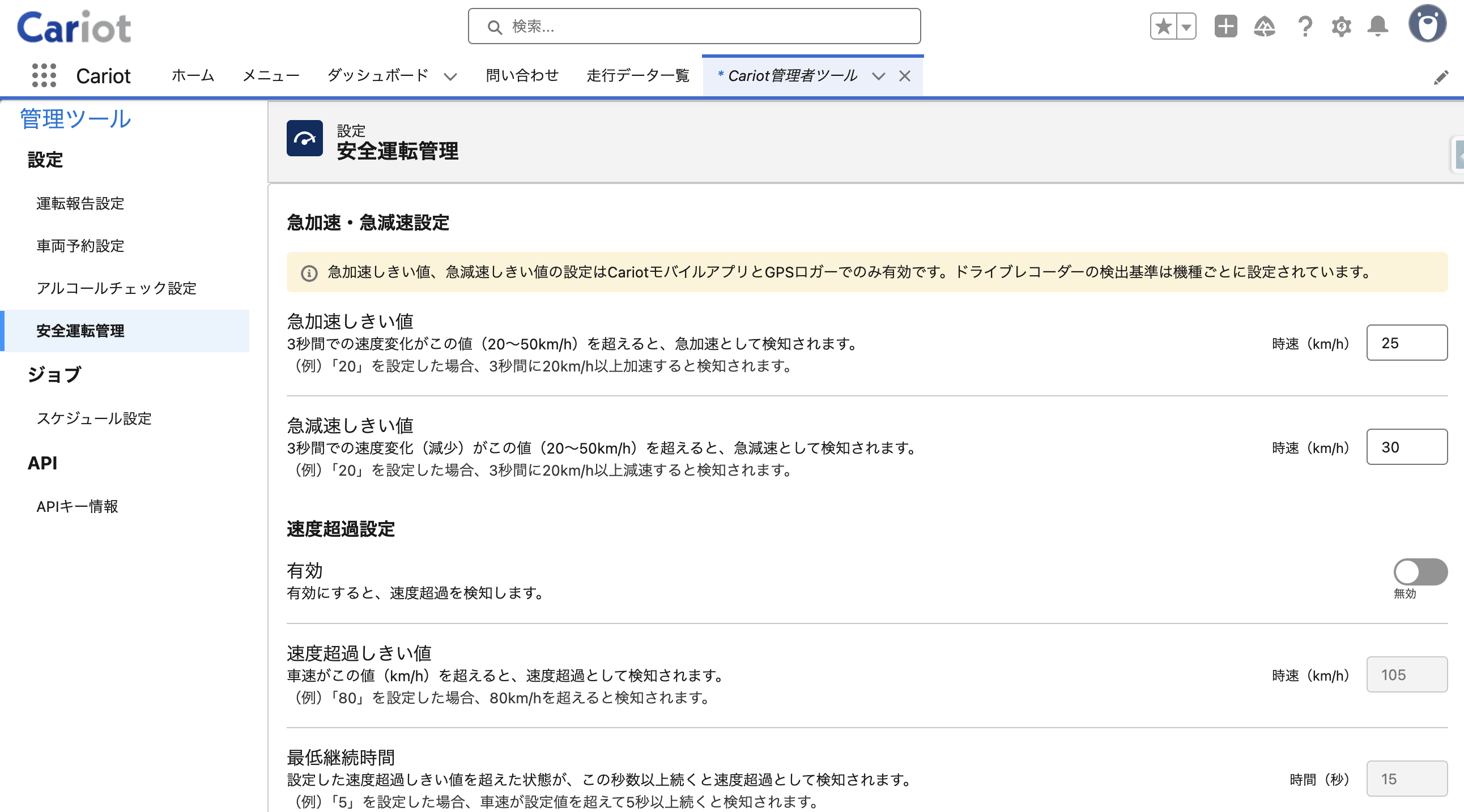Open the ダッシュボード tab
The width and height of the screenshot is (1464, 812).
(x=377, y=75)
